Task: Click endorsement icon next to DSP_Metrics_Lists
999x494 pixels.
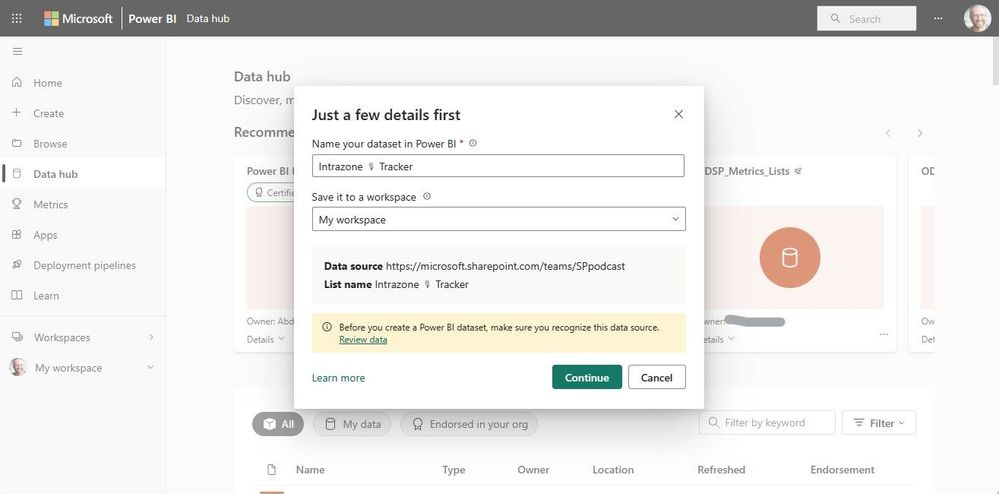Action: 798,171
